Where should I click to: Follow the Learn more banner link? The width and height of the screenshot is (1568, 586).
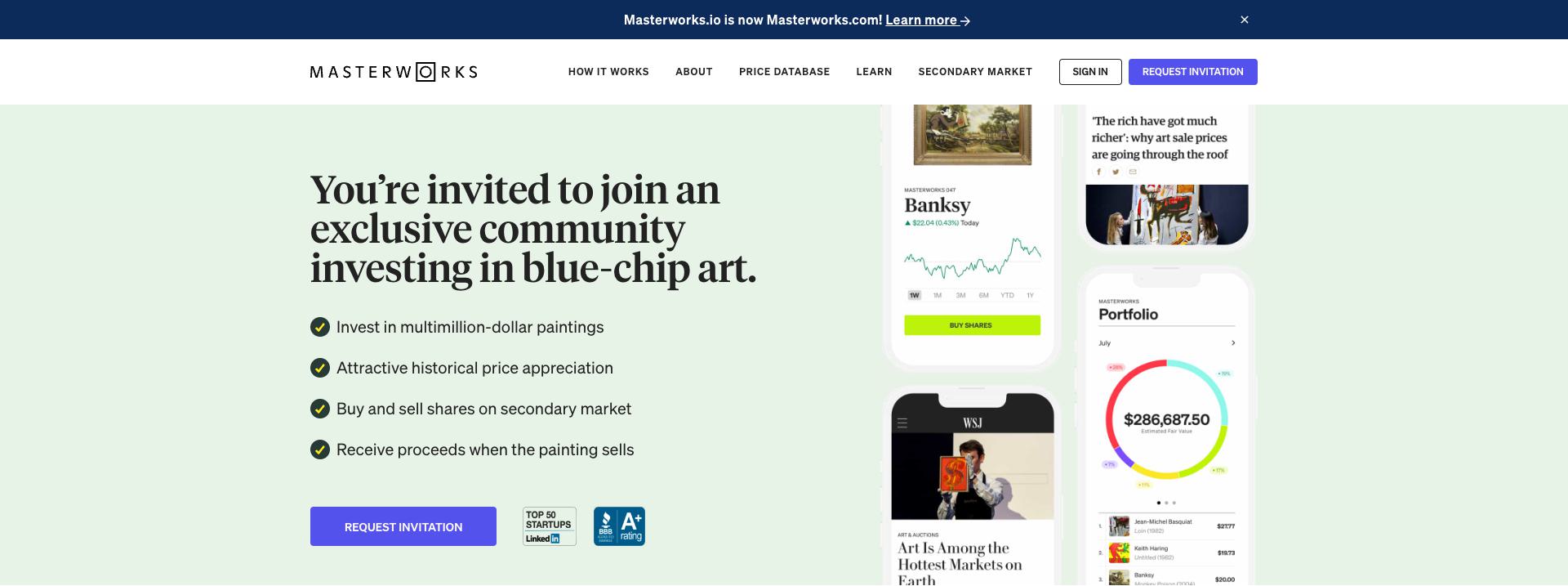click(x=928, y=20)
